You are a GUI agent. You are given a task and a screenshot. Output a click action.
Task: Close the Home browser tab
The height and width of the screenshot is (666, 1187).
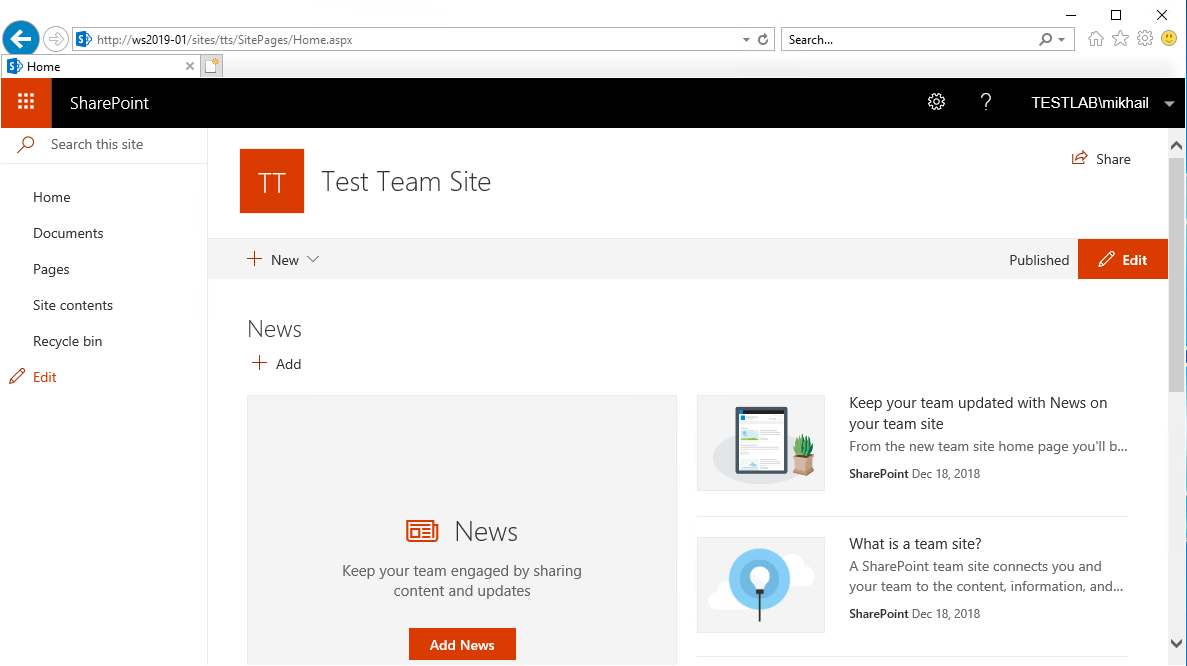click(190, 66)
